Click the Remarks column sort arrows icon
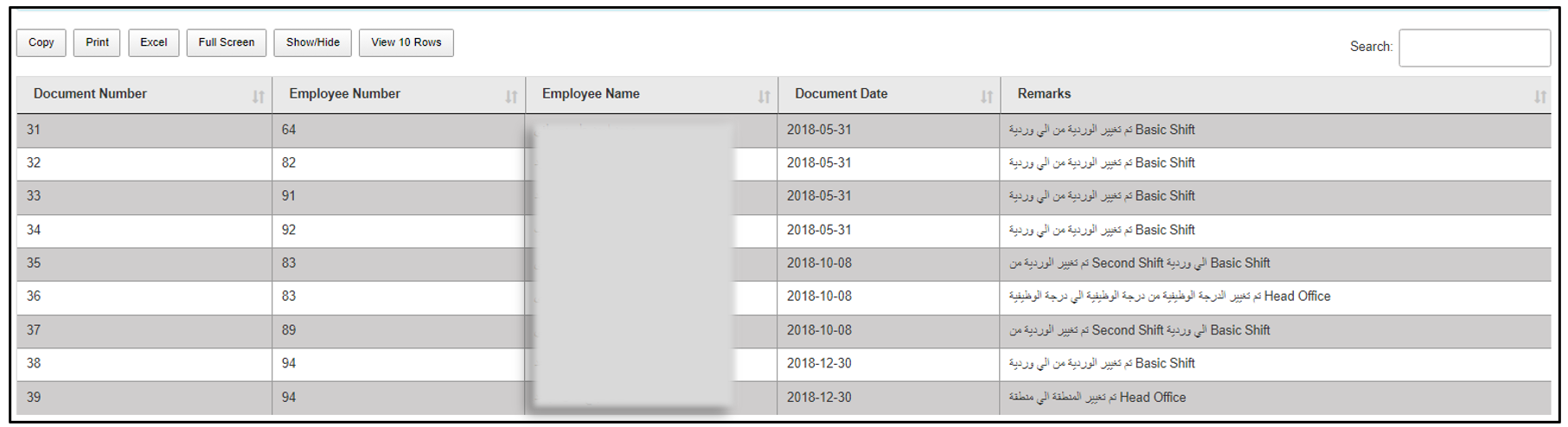Image resolution: width=1568 pixels, height=427 pixels. (x=1539, y=97)
